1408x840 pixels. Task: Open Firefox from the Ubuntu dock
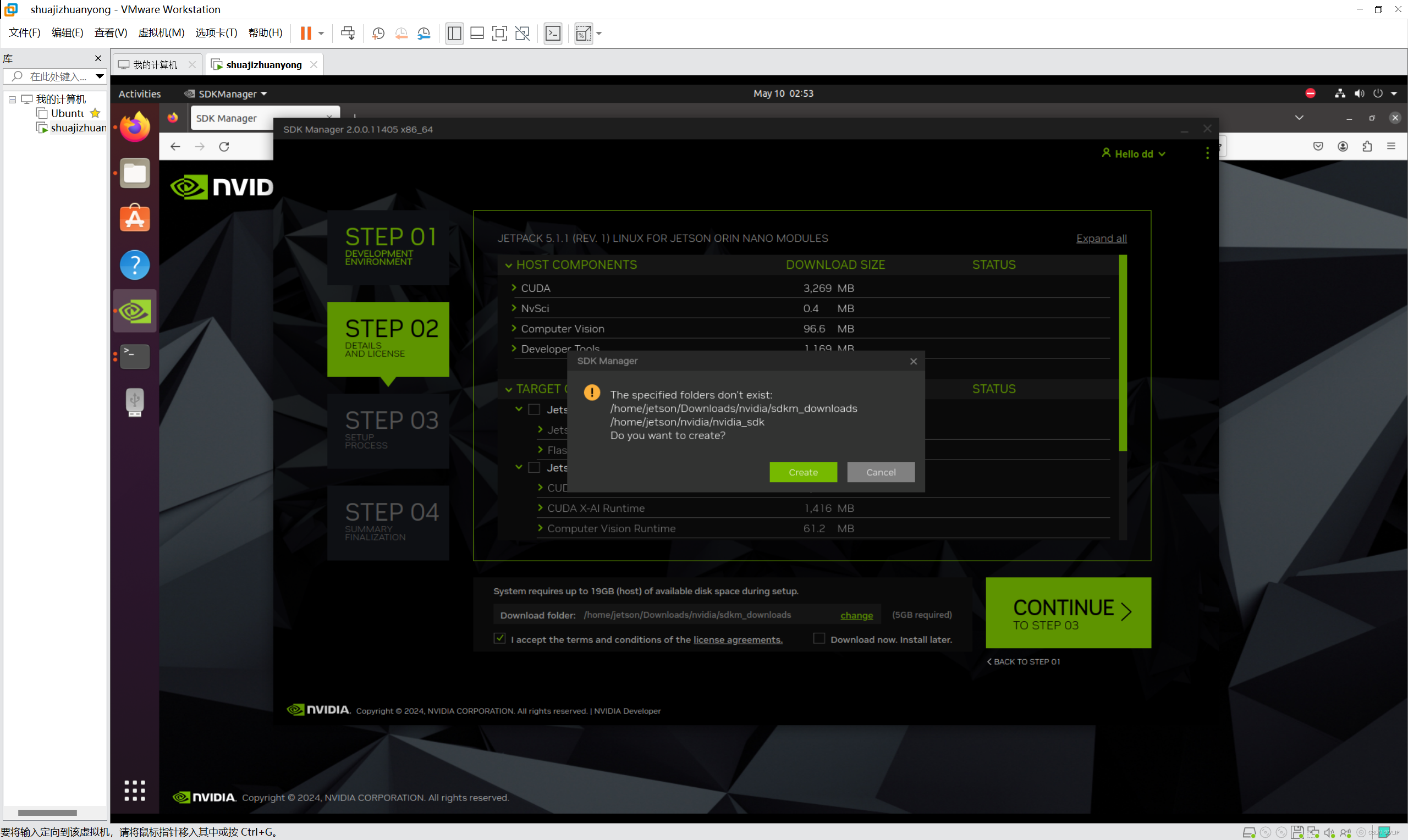click(135, 127)
